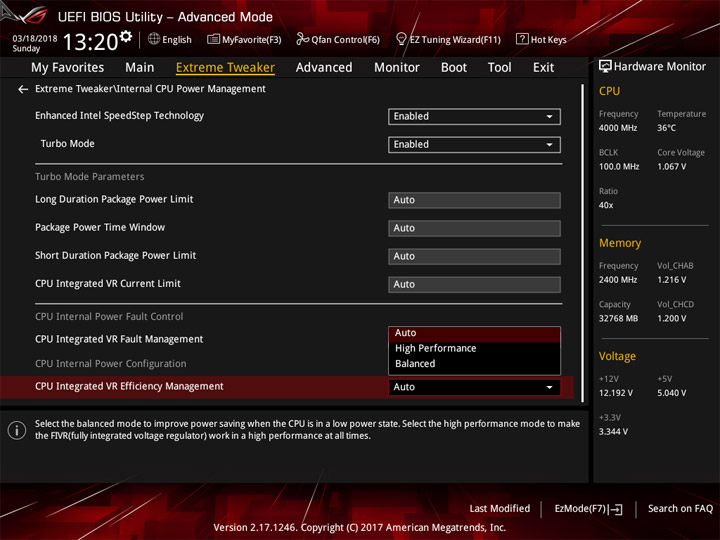Screen dimensions: 720x540
Task: Click the Extreme Tweaker\Internal CPU Power Management breadcrumb
Action: tap(150, 89)
